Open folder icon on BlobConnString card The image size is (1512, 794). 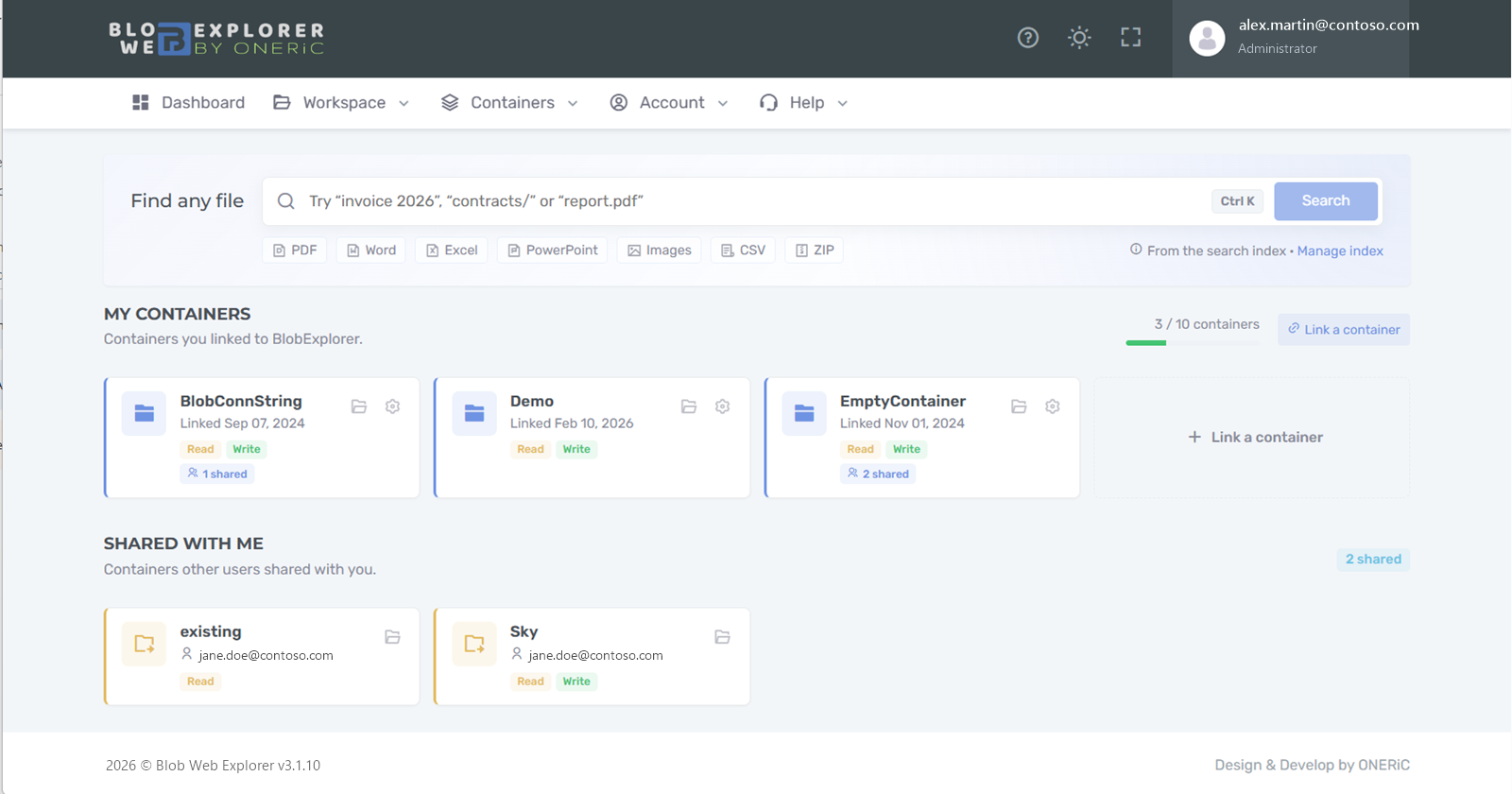point(359,406)
